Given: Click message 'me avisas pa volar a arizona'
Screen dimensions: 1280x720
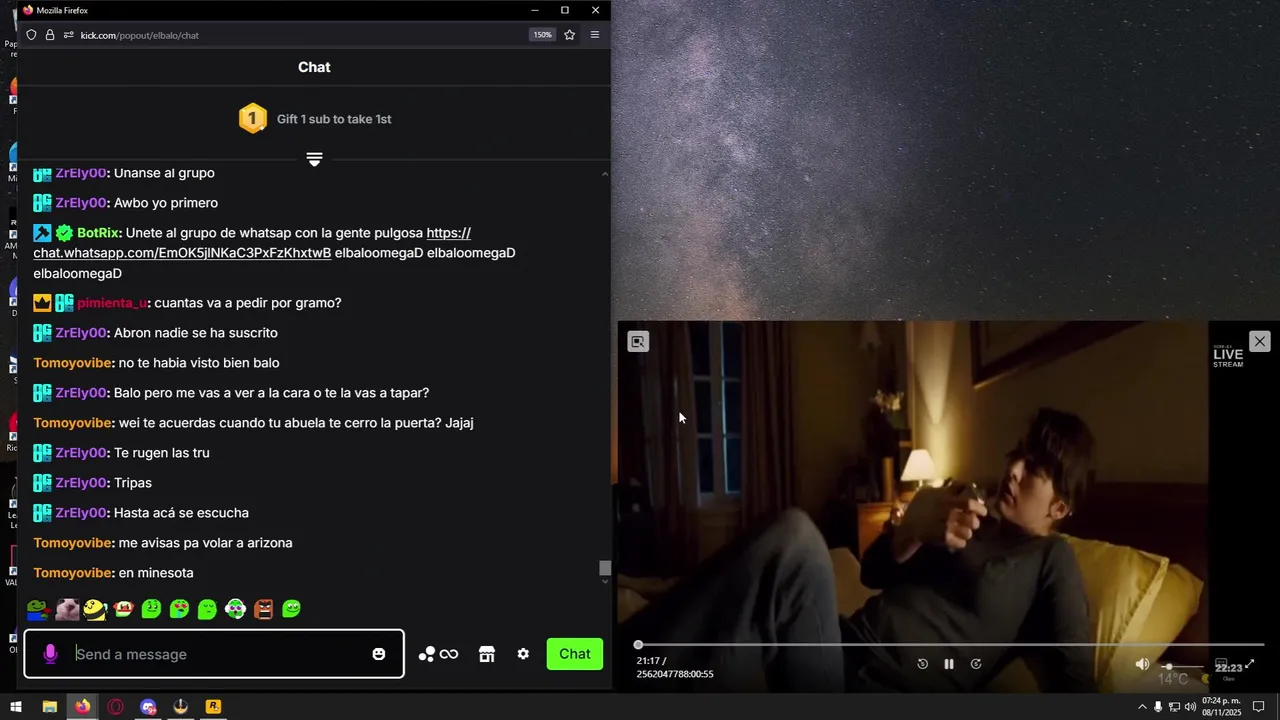Looking at the screenshot, I should click(205, 543).
